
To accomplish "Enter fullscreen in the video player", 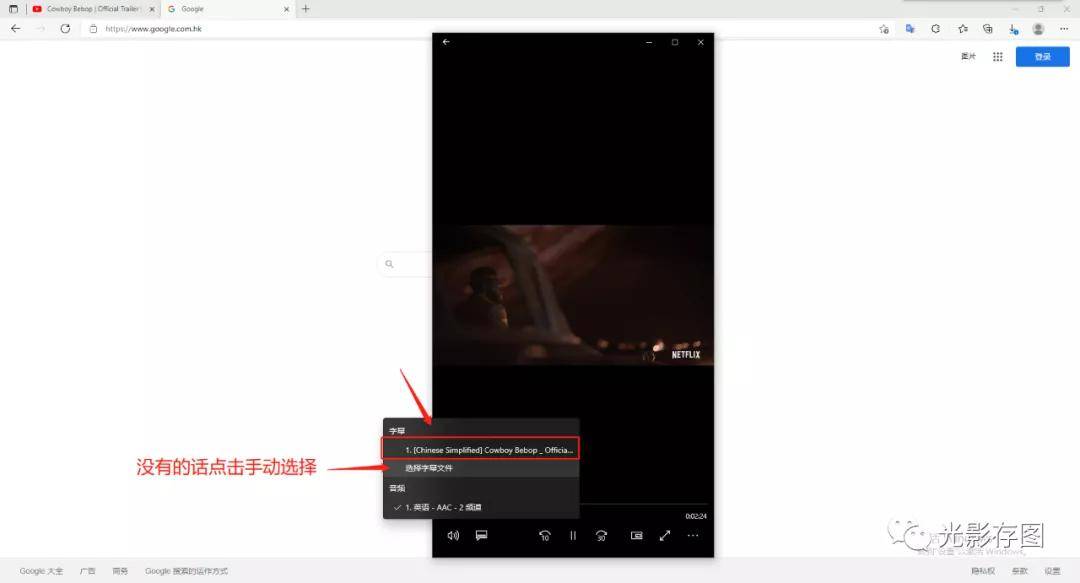I will [x=664, y=535].
